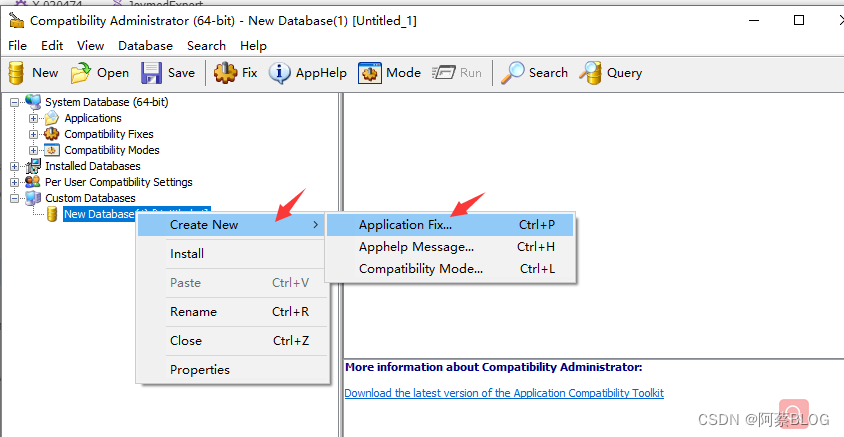Expand the Applications tree node
844x437 pixels.
point(33,118)
